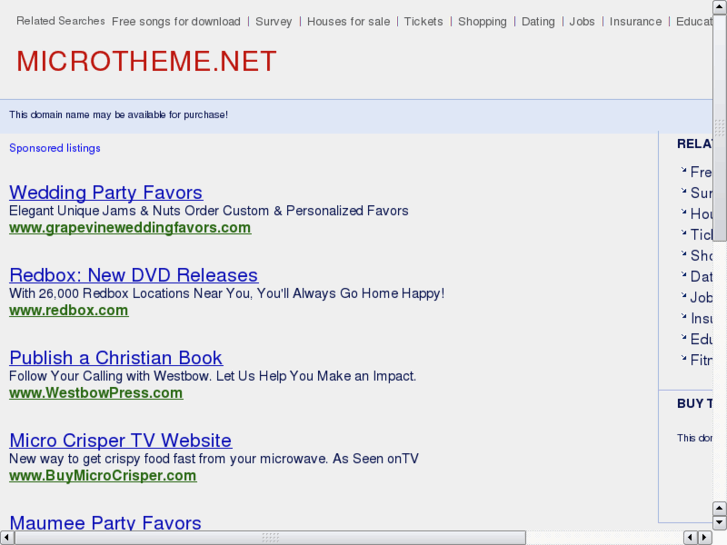Click sidebar arrow icon next to 'Tic'

(683, 233)
